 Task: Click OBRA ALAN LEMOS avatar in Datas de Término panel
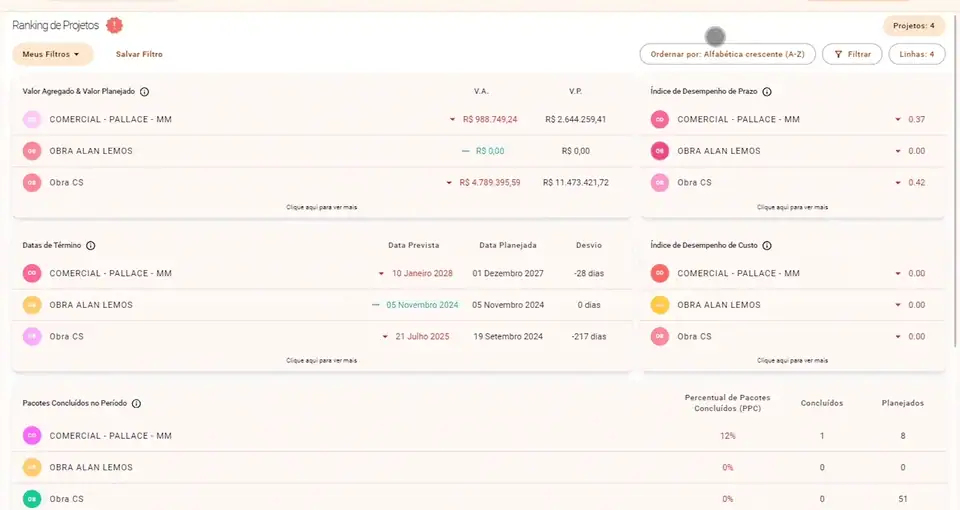tap(32, 305)
